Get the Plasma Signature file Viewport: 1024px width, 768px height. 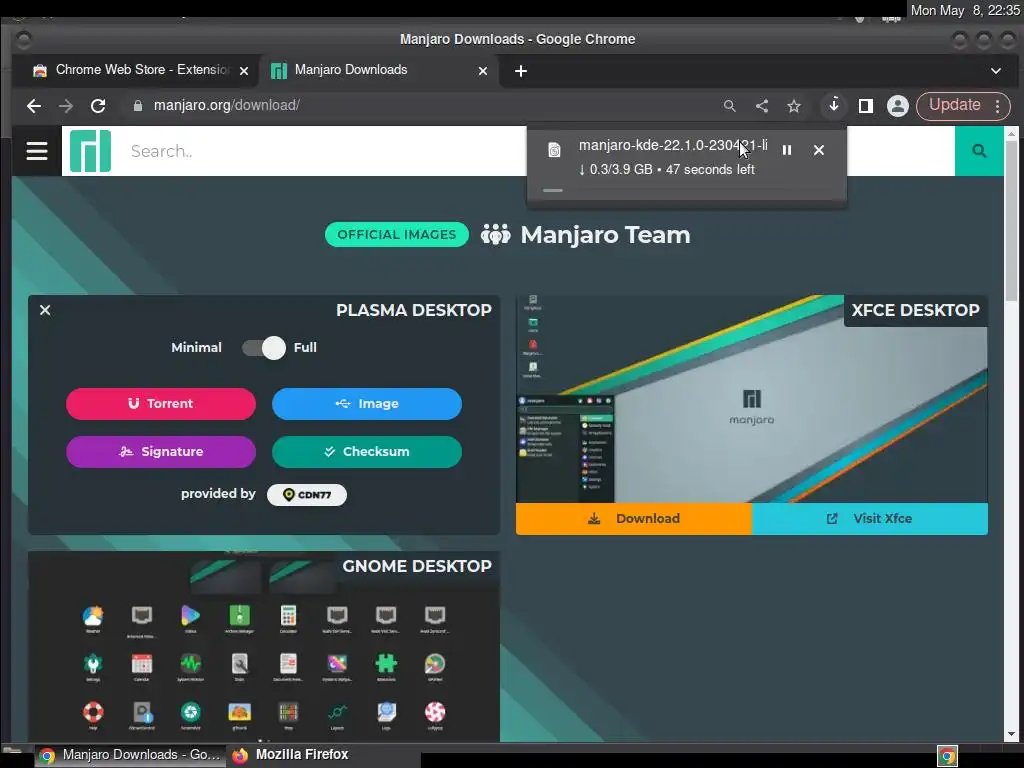pyautogui.click(x=161, y=452)
